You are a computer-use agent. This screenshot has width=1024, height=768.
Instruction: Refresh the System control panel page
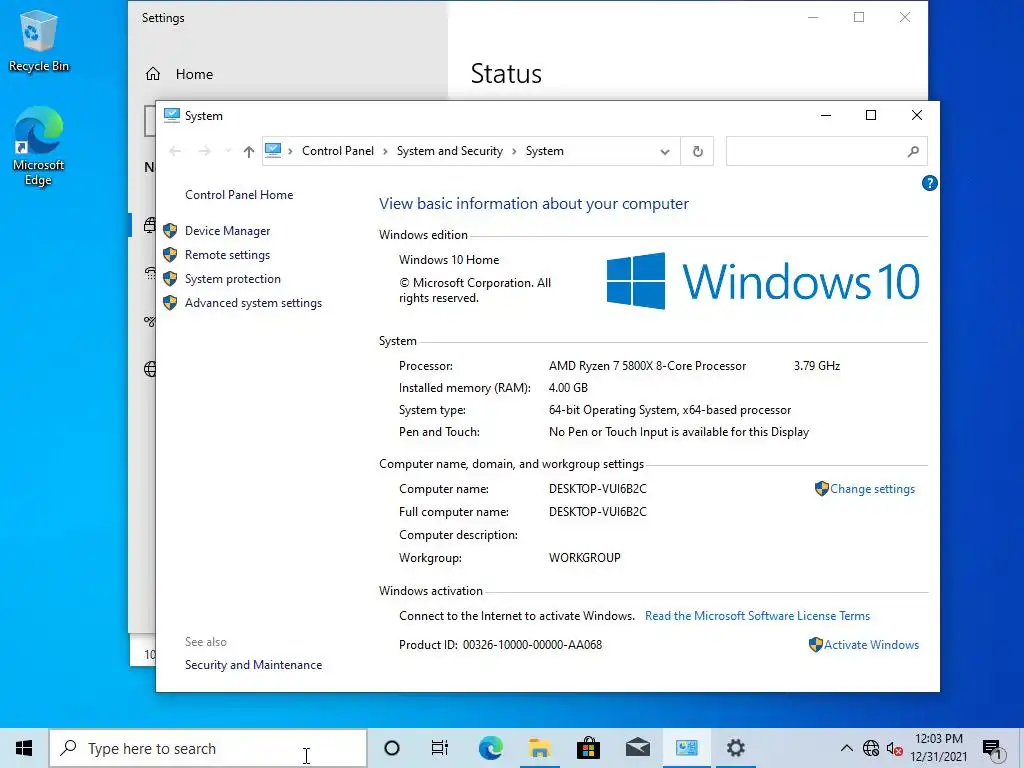tap(697, 152)
